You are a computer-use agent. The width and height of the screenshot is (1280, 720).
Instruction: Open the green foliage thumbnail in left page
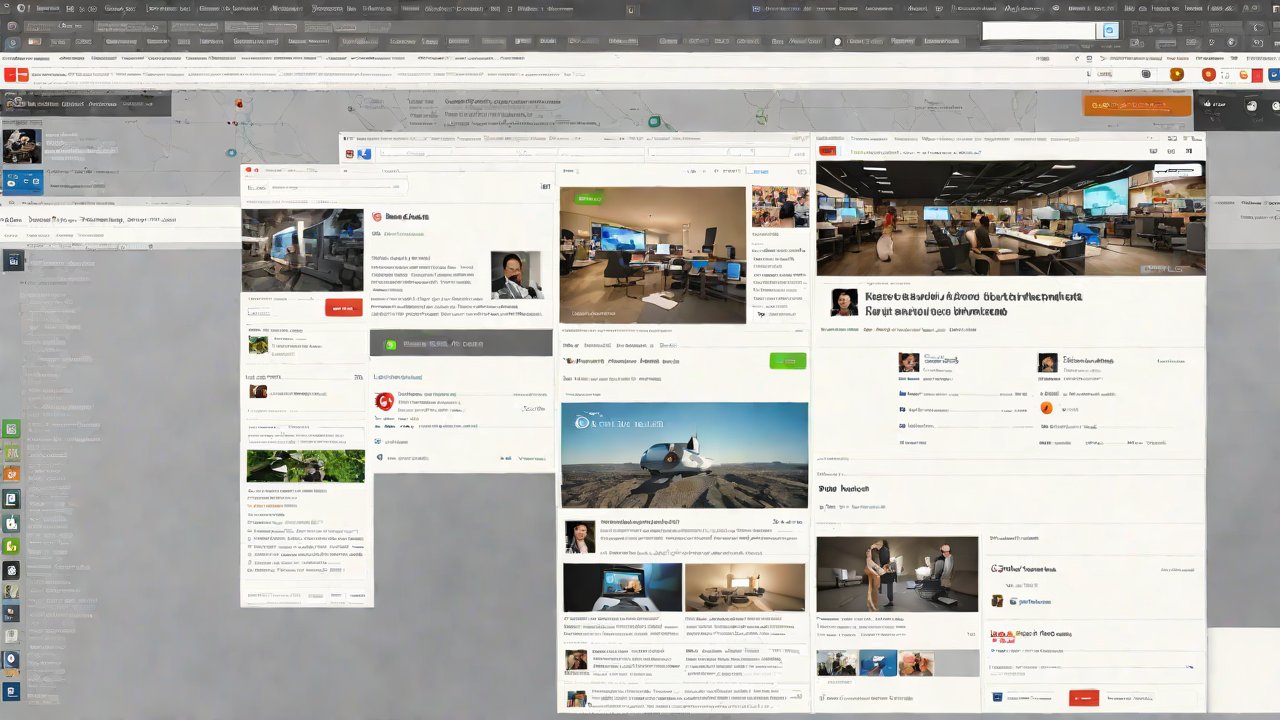tap(305, 465)
